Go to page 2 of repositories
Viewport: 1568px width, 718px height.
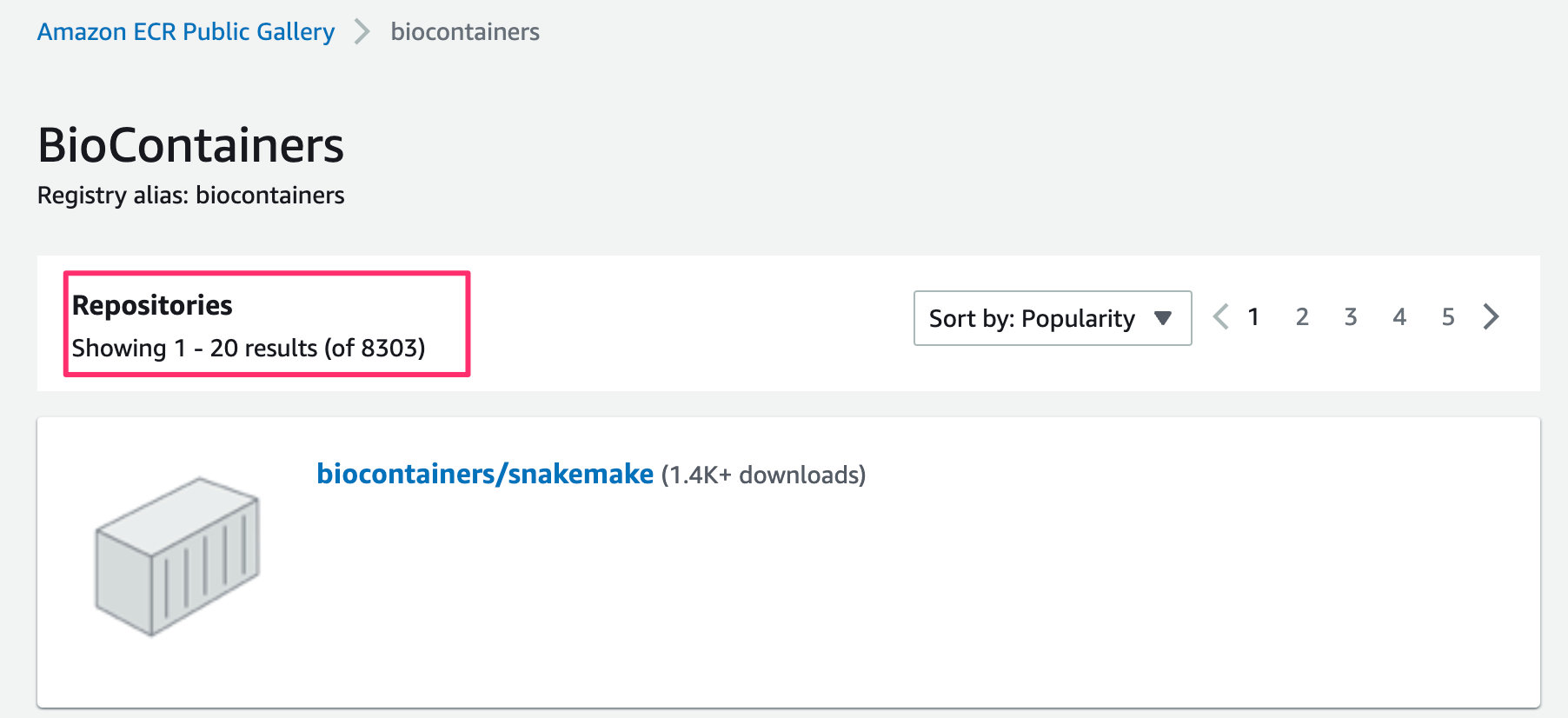(x=1302, y=316)
